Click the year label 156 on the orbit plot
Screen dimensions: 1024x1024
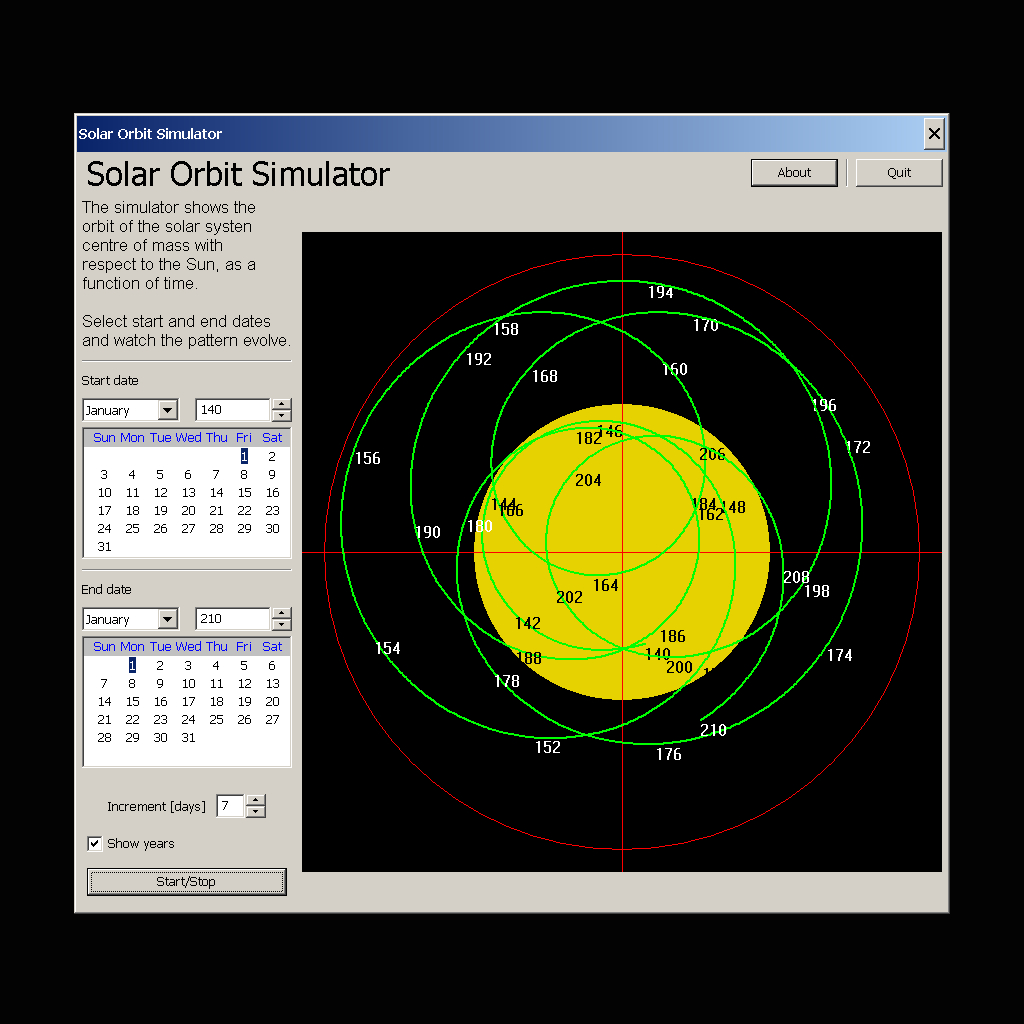tap(367, 458)
